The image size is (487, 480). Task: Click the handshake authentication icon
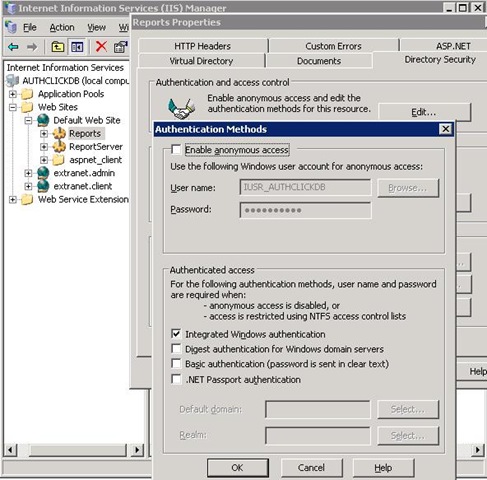click(181, 109)
